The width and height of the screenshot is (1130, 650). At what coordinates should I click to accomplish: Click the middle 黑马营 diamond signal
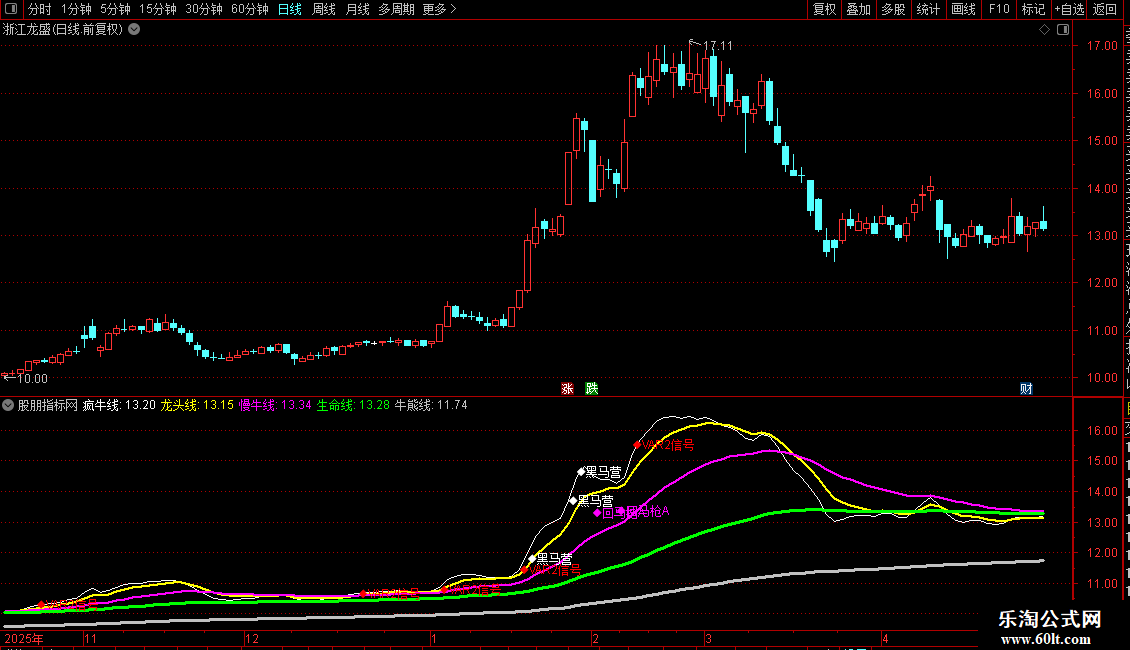[x=574, y=500]
